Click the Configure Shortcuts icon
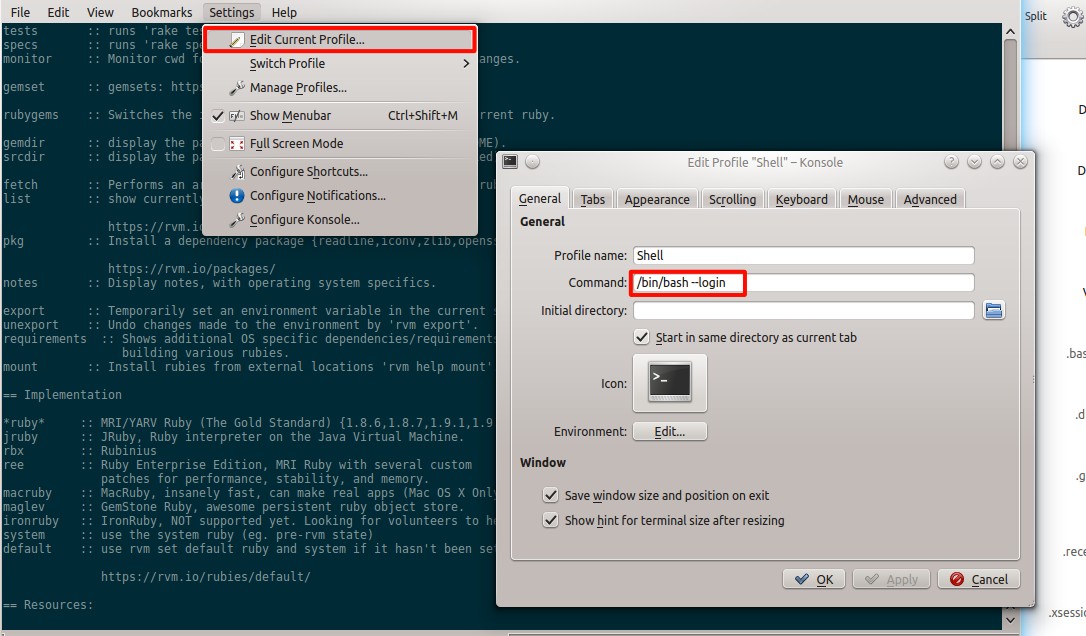The width and height of the screenshot is (1086, 636). [237, 171]
